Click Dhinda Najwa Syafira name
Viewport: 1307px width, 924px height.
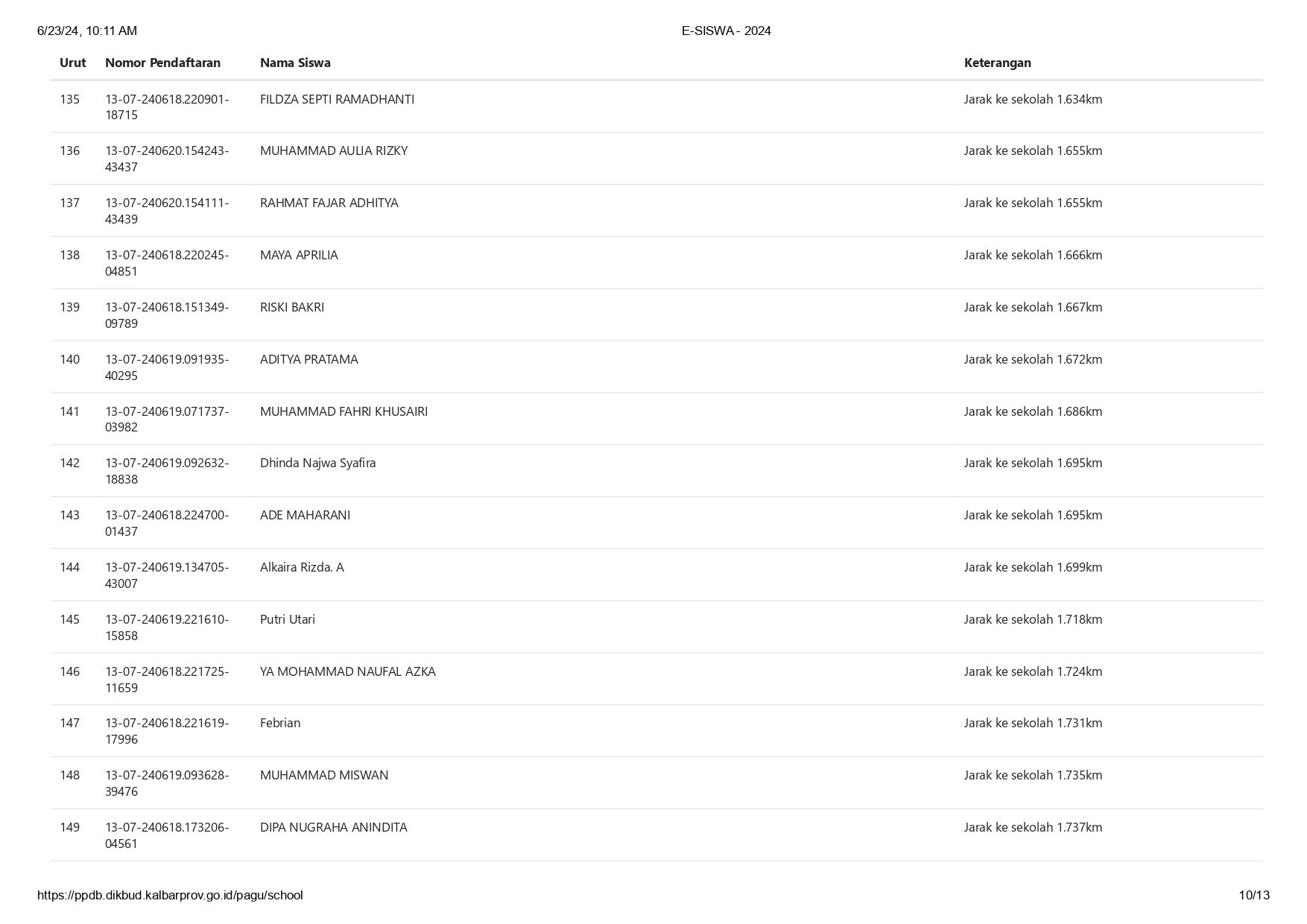coord(317,463)
